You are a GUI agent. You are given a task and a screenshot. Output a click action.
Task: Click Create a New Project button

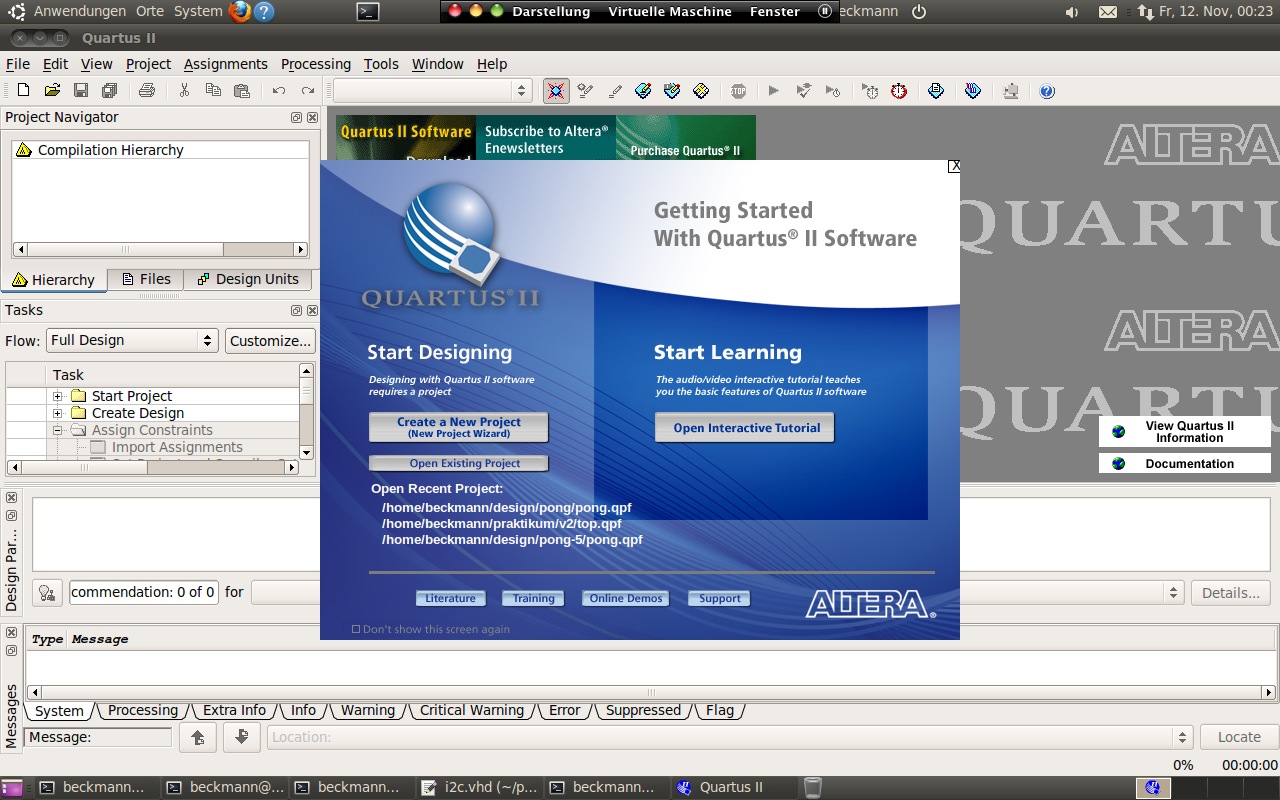tap(459, 427)
